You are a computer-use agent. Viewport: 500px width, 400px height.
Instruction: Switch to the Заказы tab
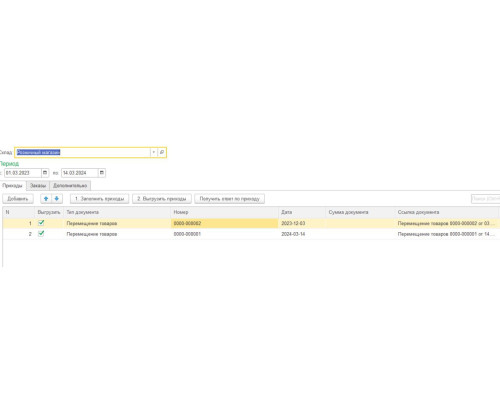point(38,185)
